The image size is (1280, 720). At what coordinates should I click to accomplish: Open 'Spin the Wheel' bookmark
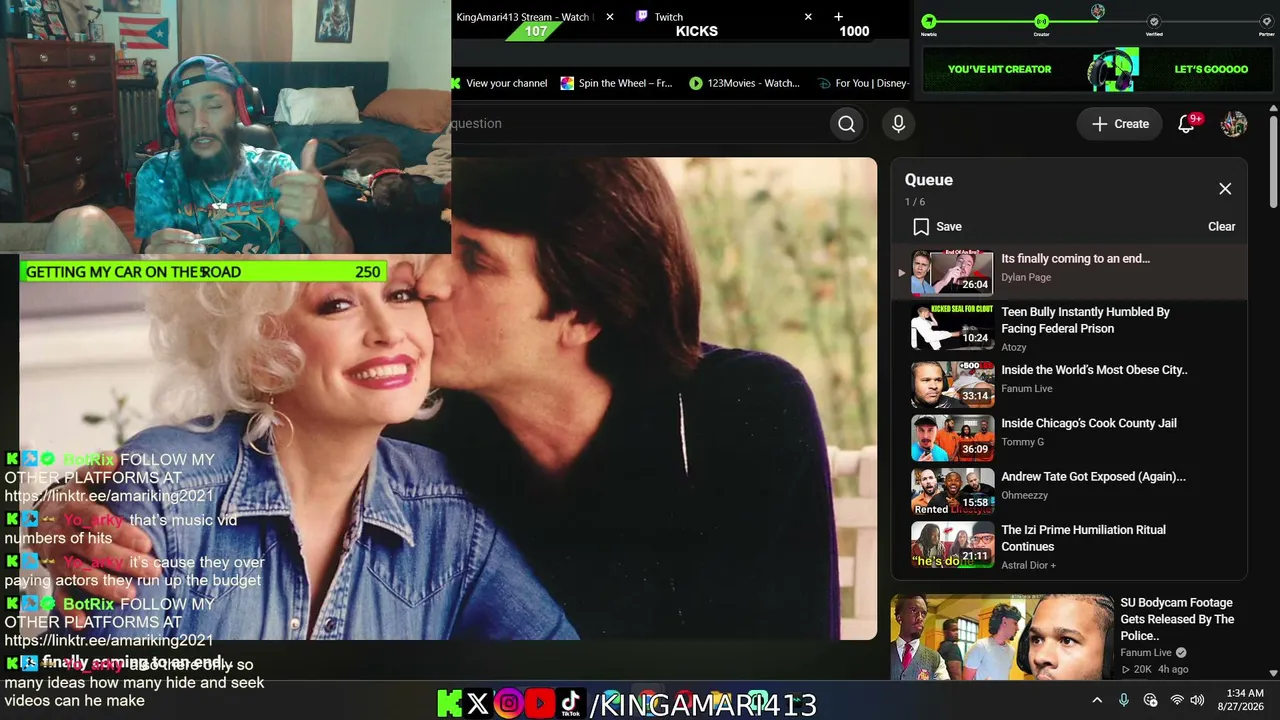[616, 83]
